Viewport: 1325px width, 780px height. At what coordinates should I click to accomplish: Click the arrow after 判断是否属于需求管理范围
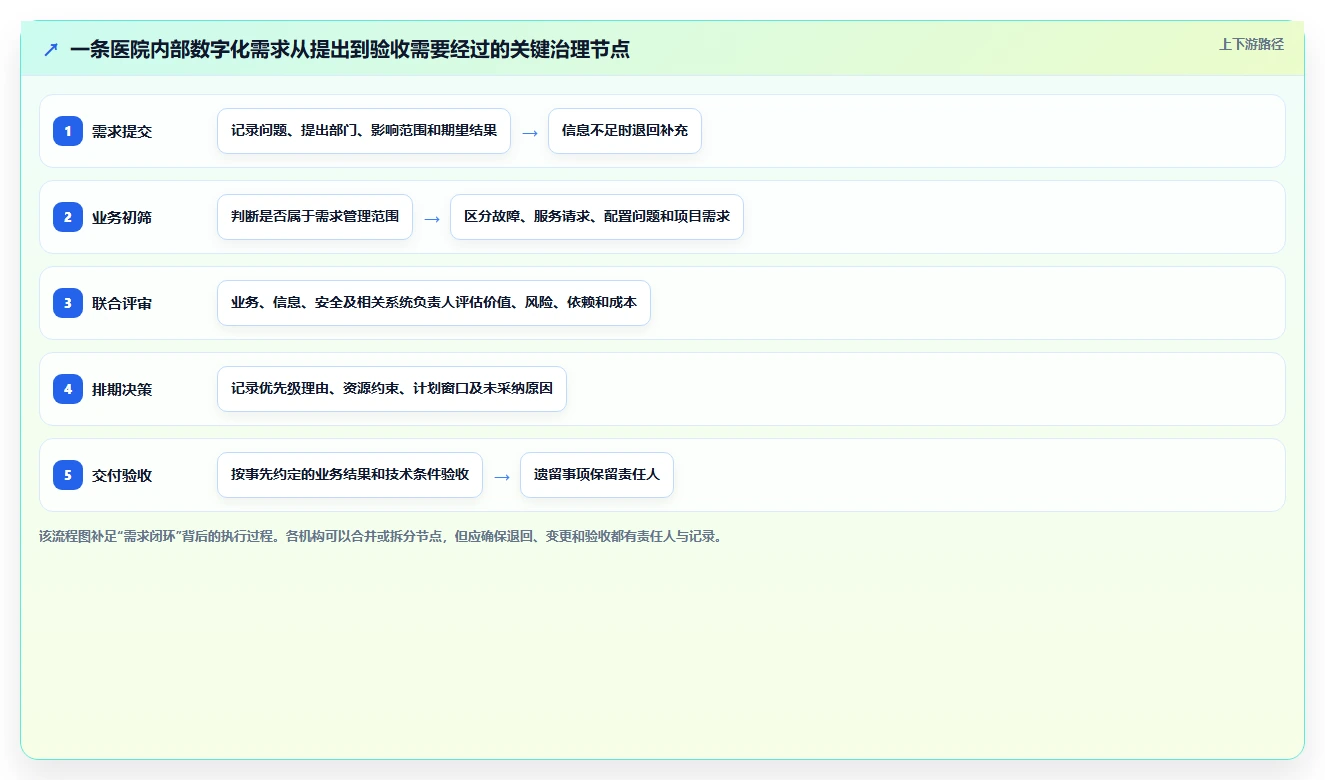pos(432,218)
